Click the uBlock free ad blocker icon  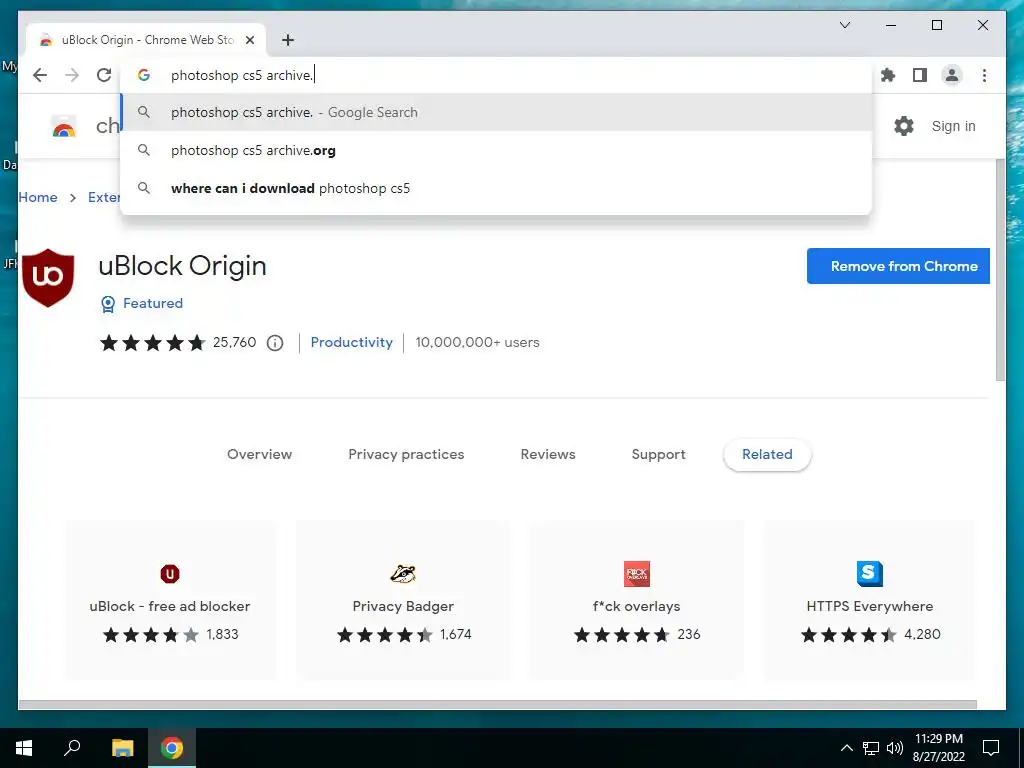tap(170, 574)
